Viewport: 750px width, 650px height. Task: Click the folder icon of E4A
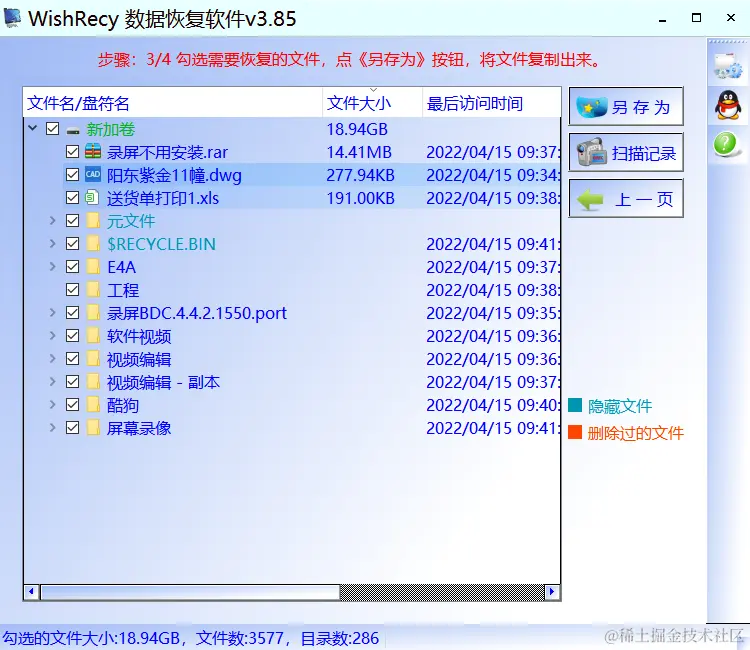click(x=93, y=266)
